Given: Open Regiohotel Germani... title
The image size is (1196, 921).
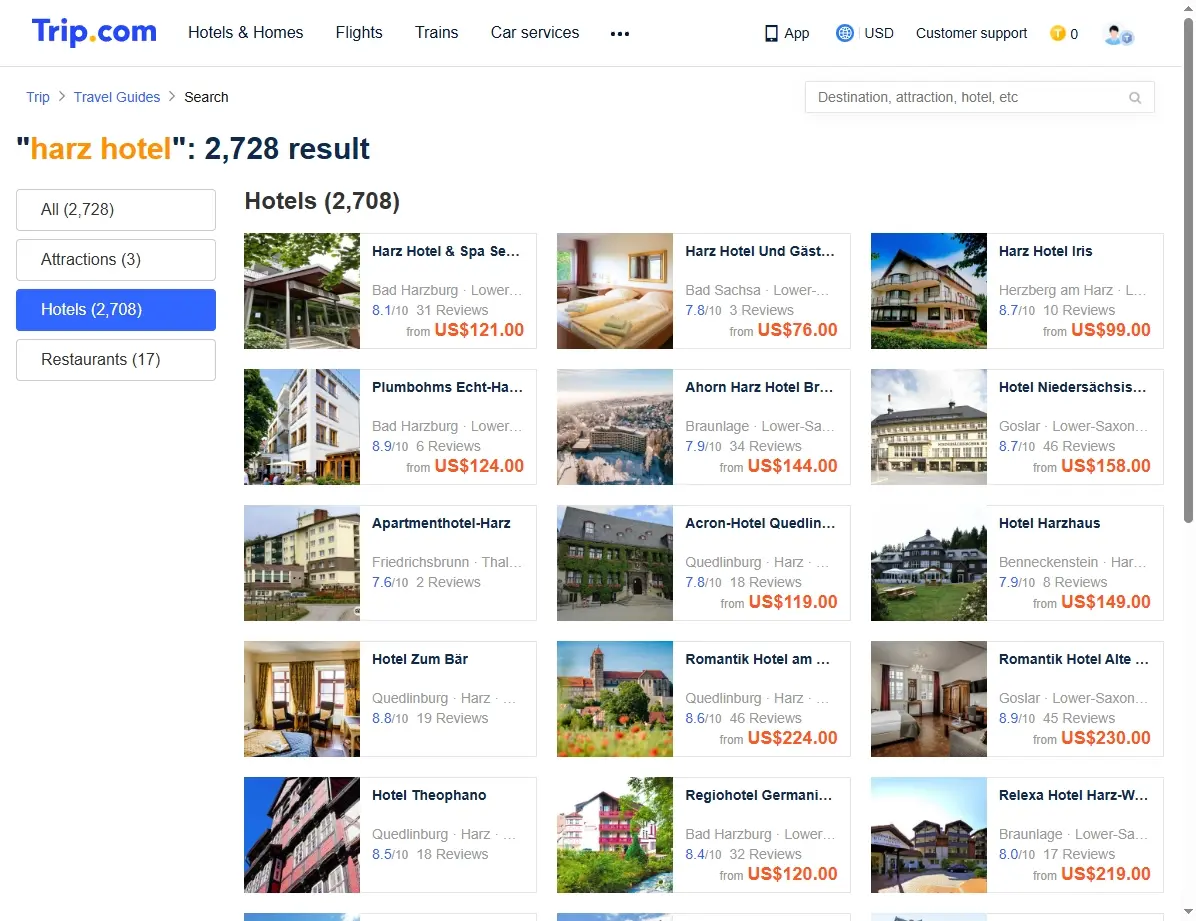Looking at the screenshot, I should click(x=759, y=795).
